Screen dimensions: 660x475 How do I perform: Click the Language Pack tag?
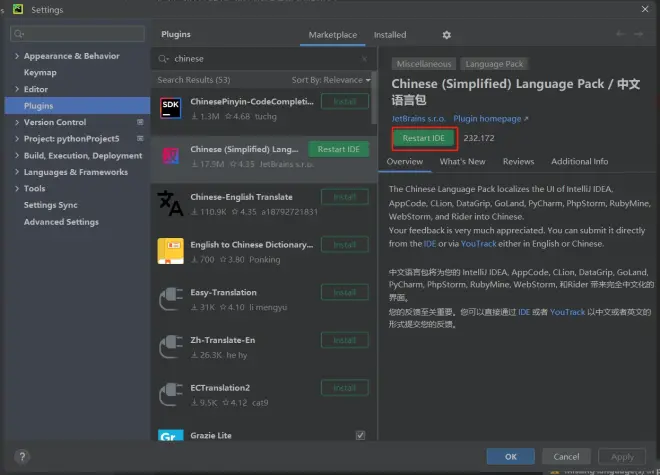pyautogui.click(x=494, y=64)
